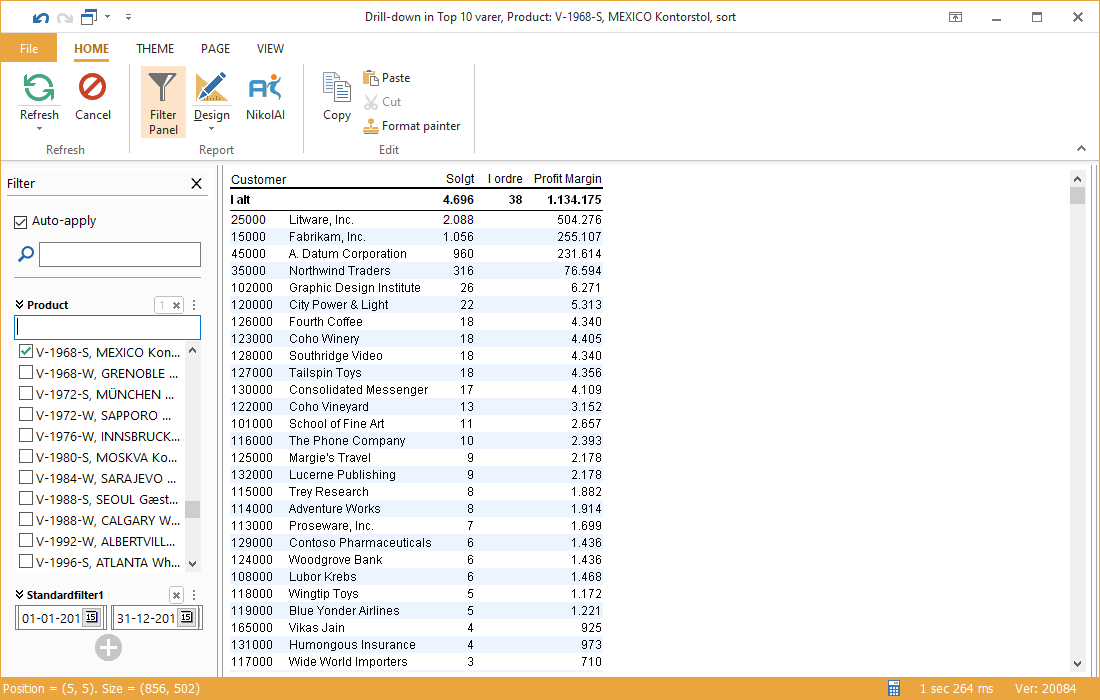Open the end date calendar picker

click(x=187, y=617)
